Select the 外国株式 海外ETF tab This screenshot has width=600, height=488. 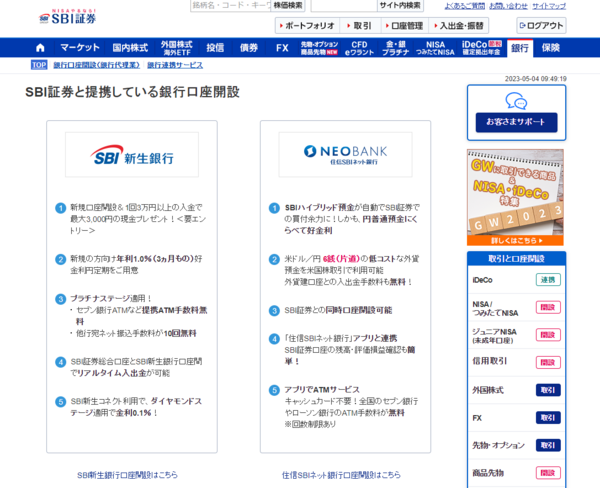[176, 48]
